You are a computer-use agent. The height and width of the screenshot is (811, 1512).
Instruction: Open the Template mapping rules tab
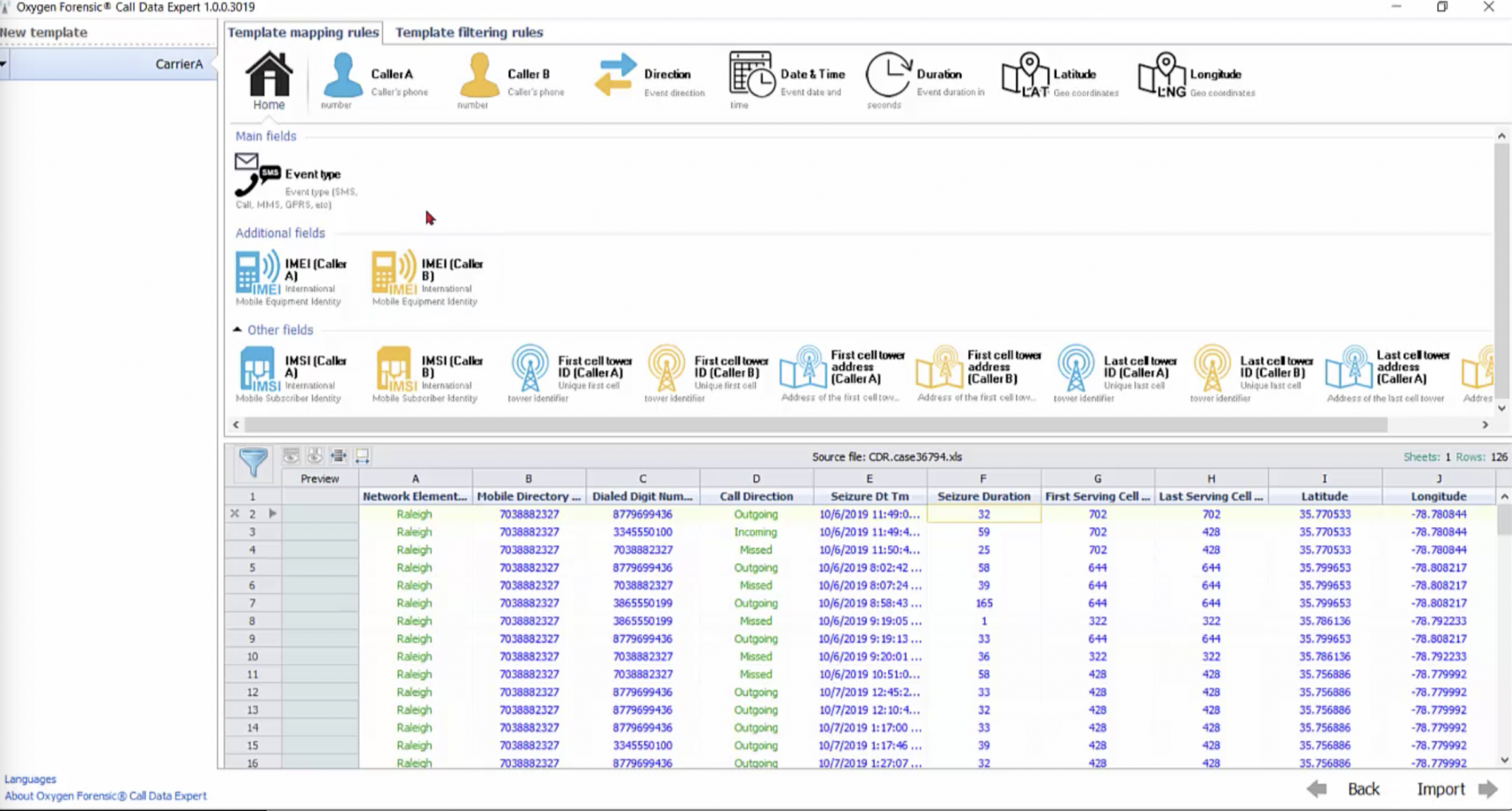pos(303,32)
